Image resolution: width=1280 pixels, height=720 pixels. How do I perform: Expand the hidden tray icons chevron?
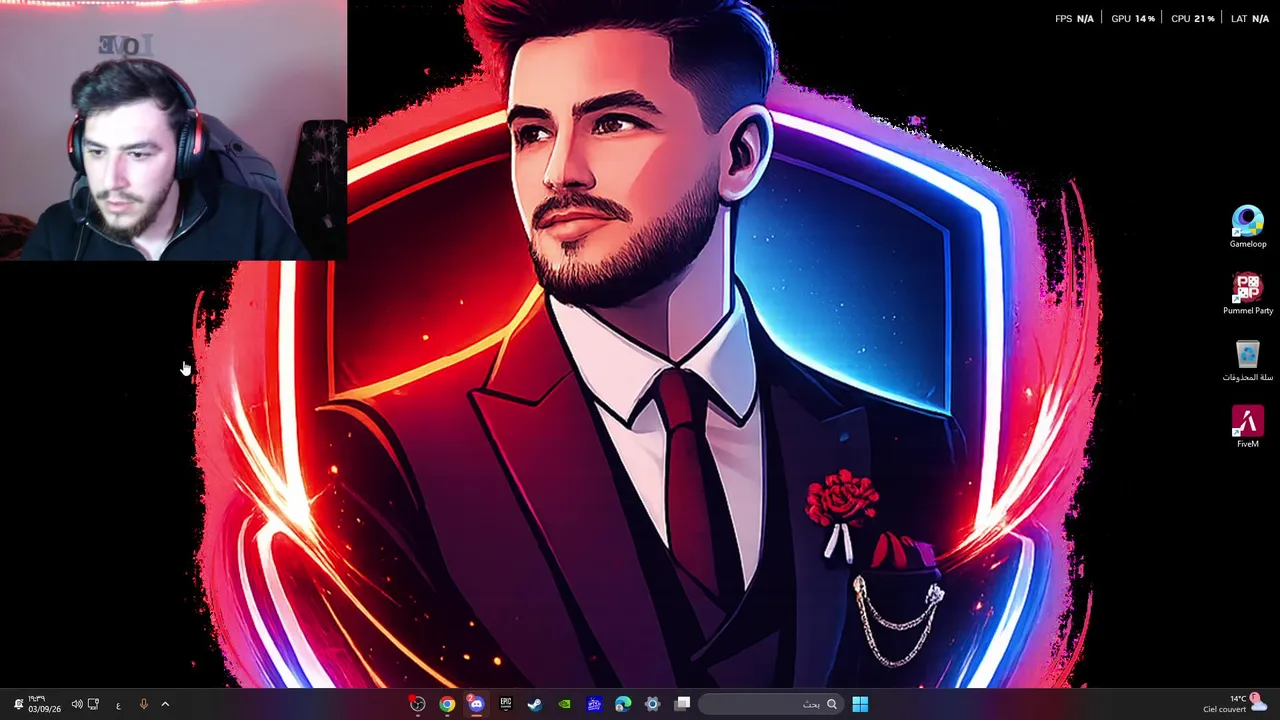point(165,704)
